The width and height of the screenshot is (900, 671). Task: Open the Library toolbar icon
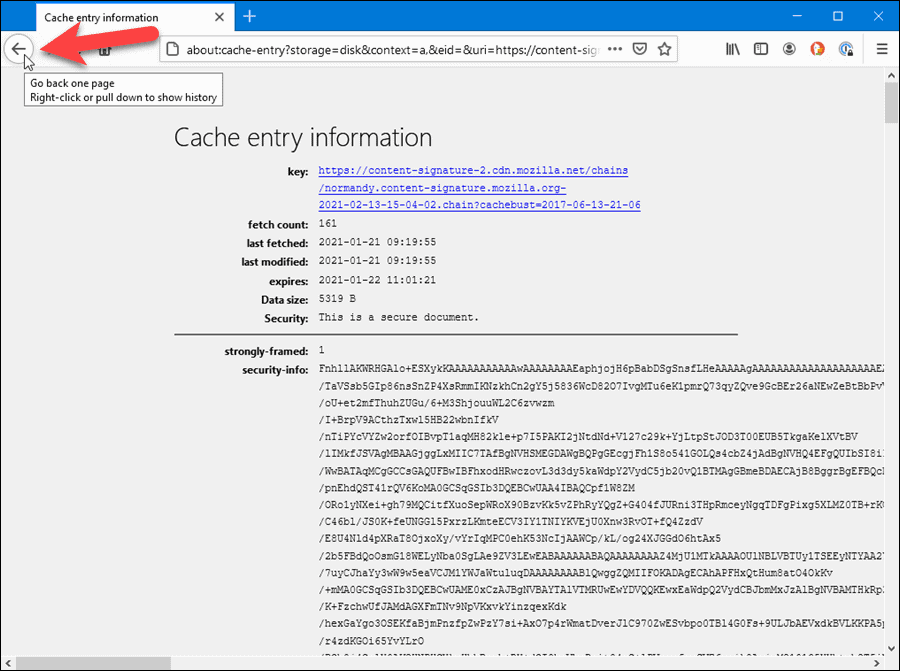pyautogui.click(x=732, y=49)
